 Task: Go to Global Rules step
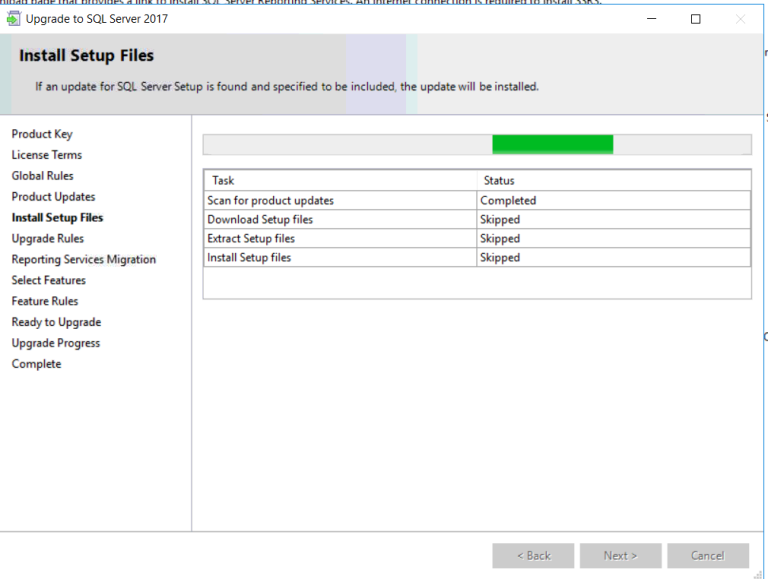point(43,176)
